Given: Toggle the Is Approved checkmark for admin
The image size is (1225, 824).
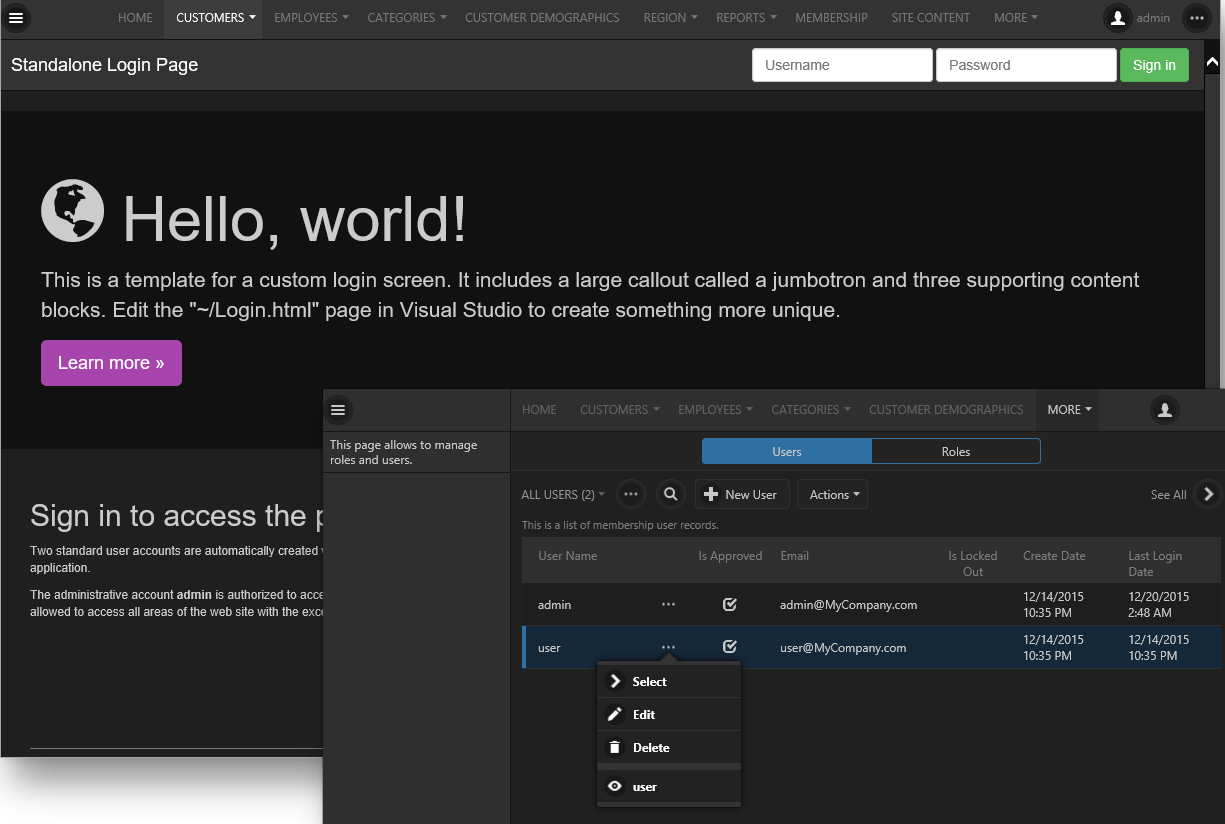Looking at the screenshot, I should (x=729, y=604).
